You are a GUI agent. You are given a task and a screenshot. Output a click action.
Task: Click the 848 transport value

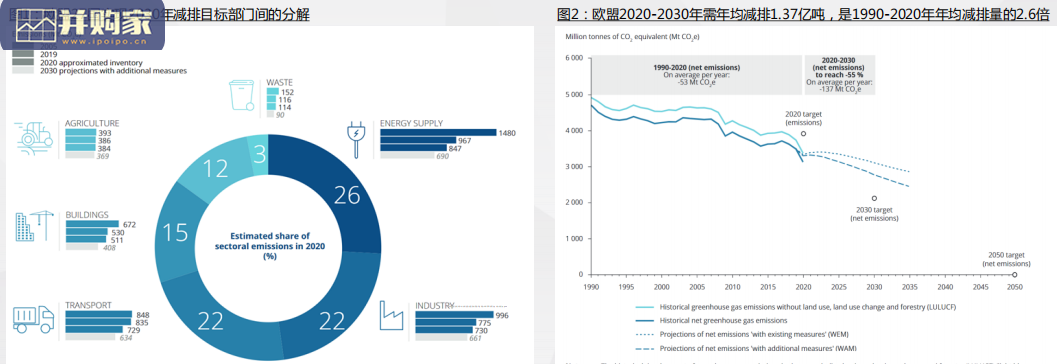pyautogui.click(x=142, y=315)
